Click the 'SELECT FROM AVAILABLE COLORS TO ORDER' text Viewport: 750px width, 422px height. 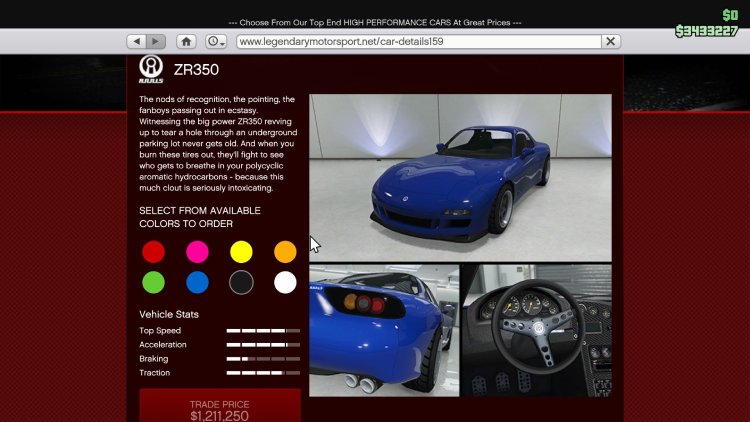coord(200,217)
